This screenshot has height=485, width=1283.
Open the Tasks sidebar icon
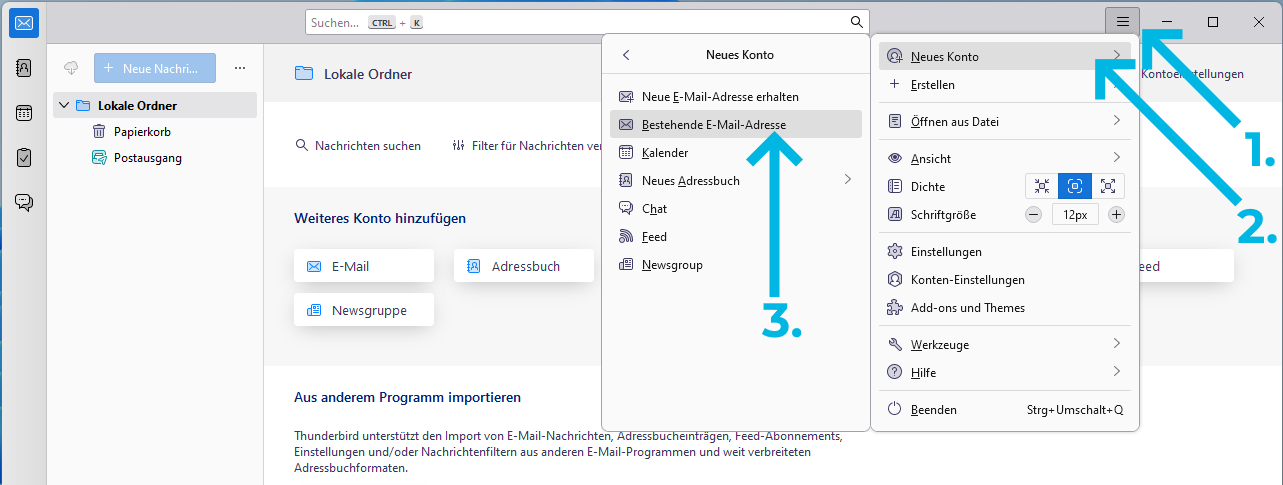pos(23,158)
